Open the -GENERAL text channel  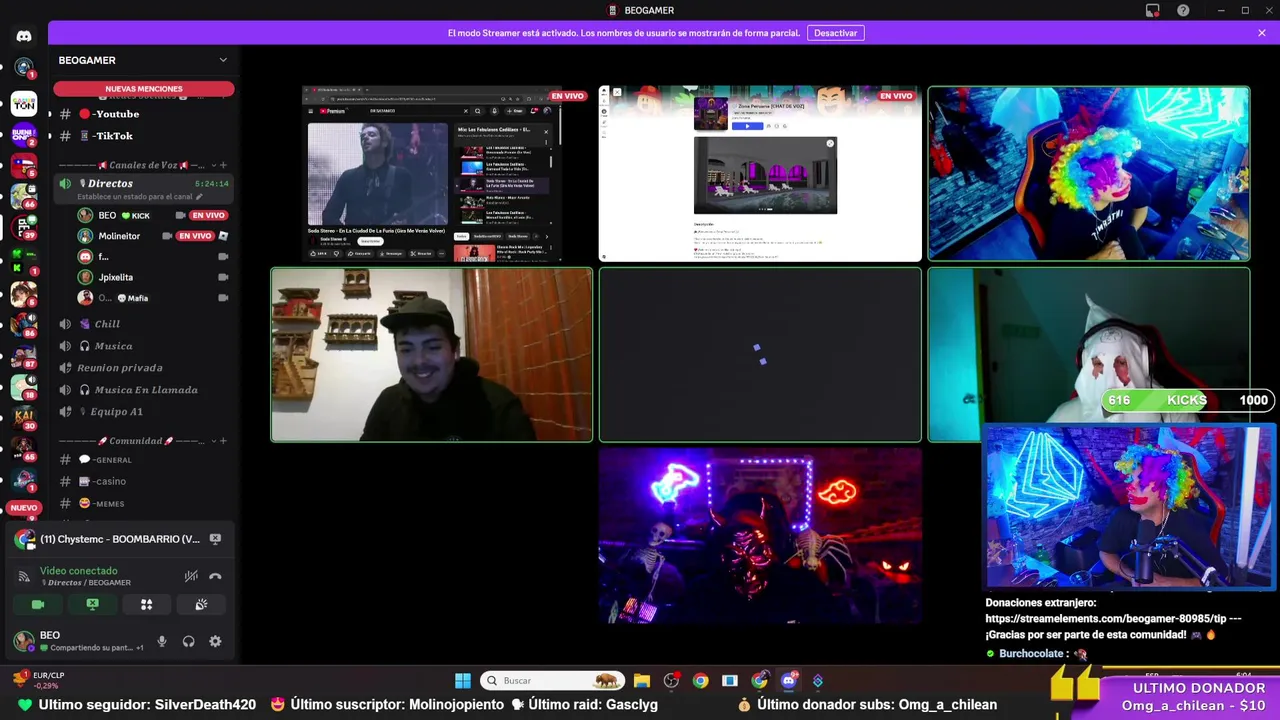(x=143, y=460)
